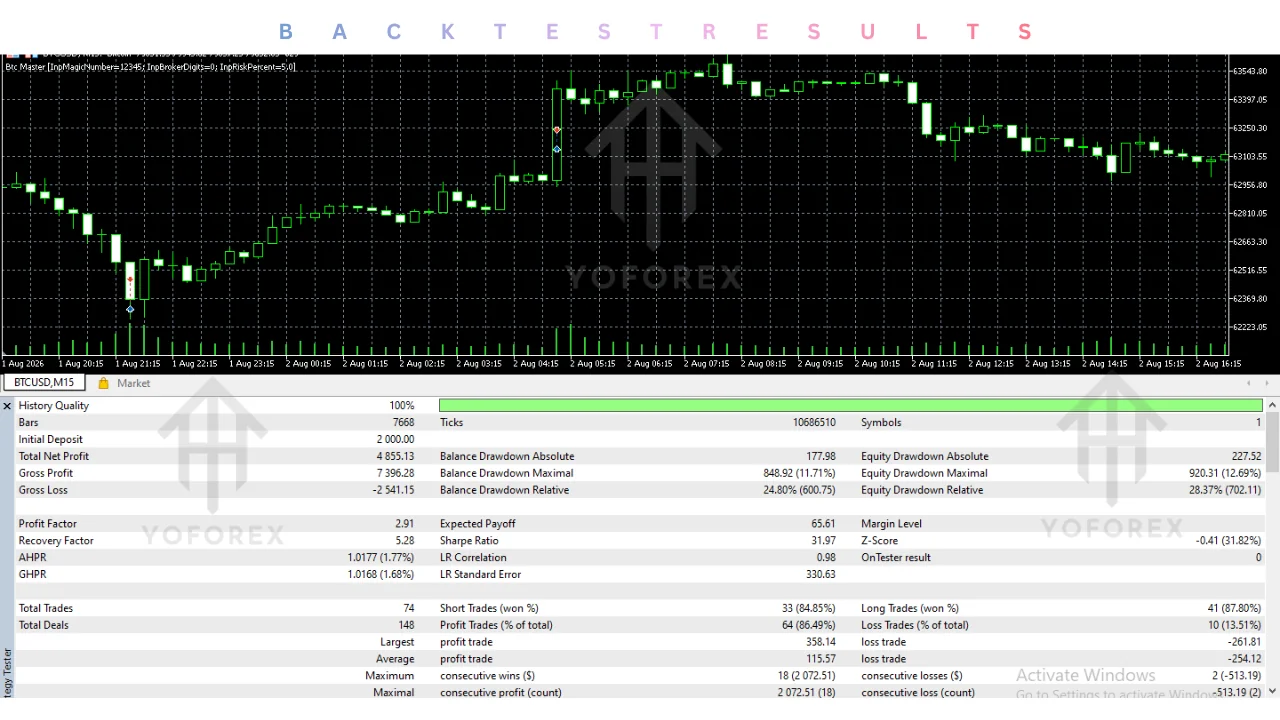Select the 'Total Net Profit' value 4 855.13
The width and height of the screenshot is (1280, 720).
[x=395, y=456]
